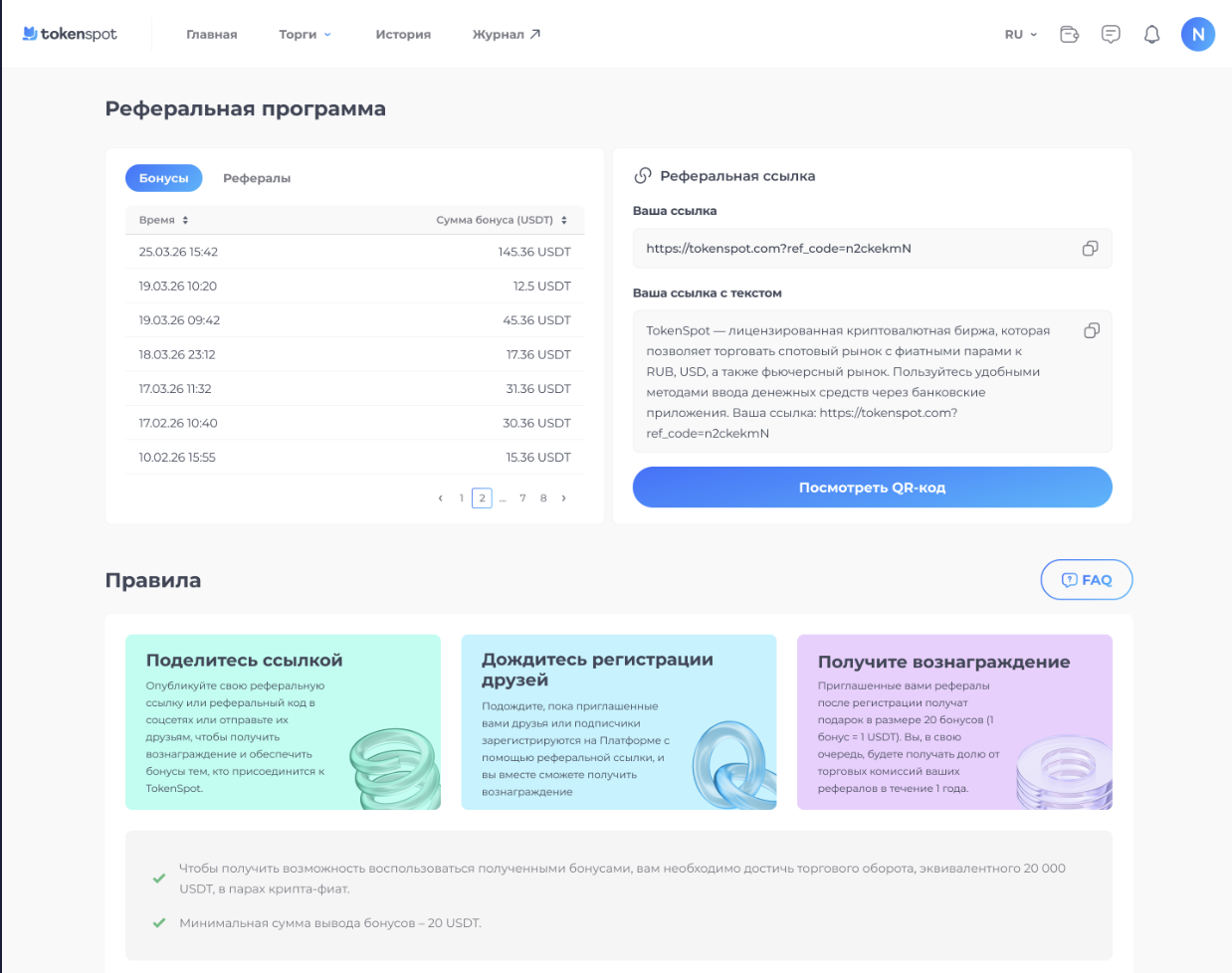The image size is (1232, 973).
Task: Click the Посмотреть QR-код button
Action: click(872, 487)
